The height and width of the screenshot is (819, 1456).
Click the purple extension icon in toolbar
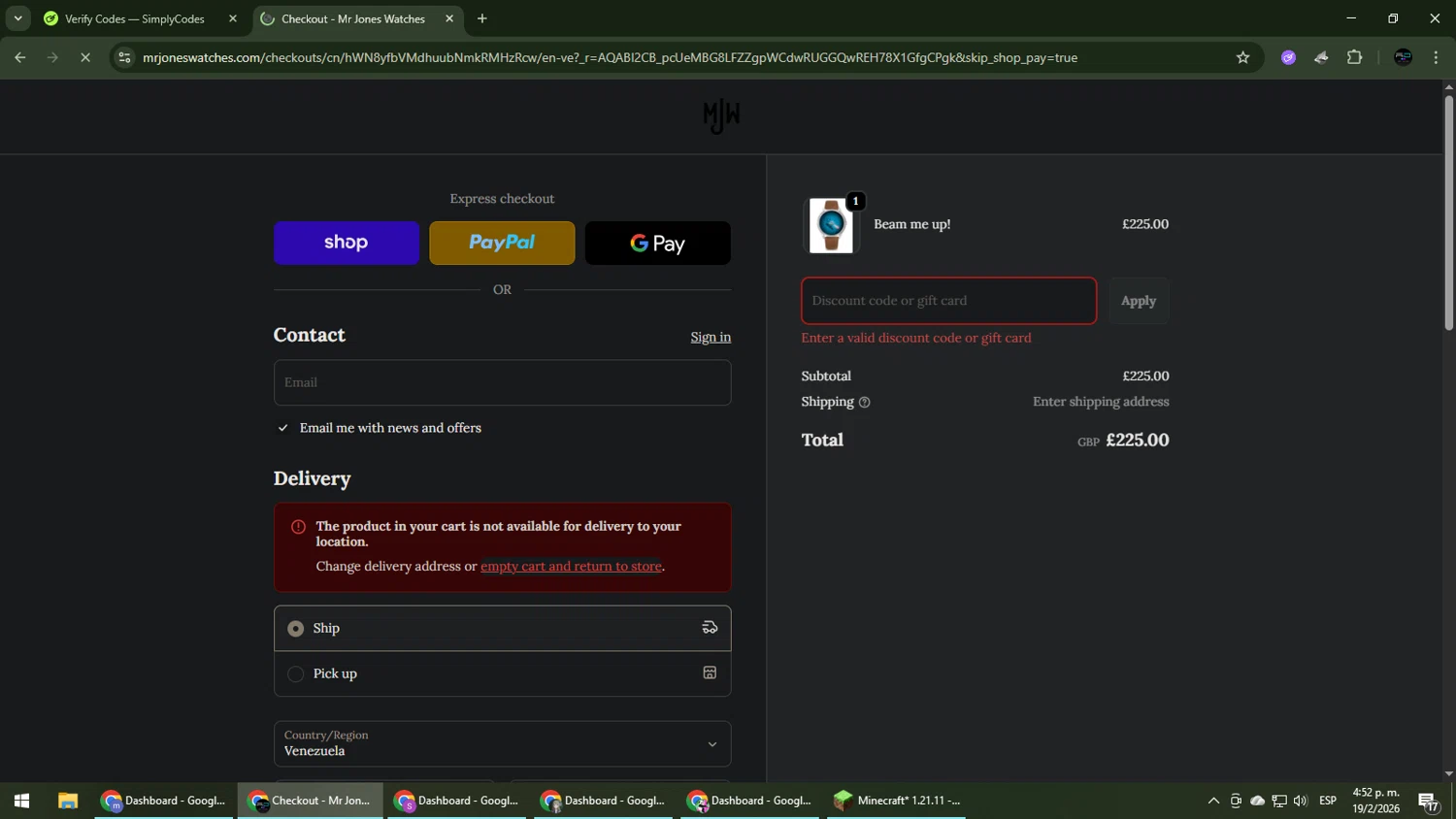[x=1288, y=57]
